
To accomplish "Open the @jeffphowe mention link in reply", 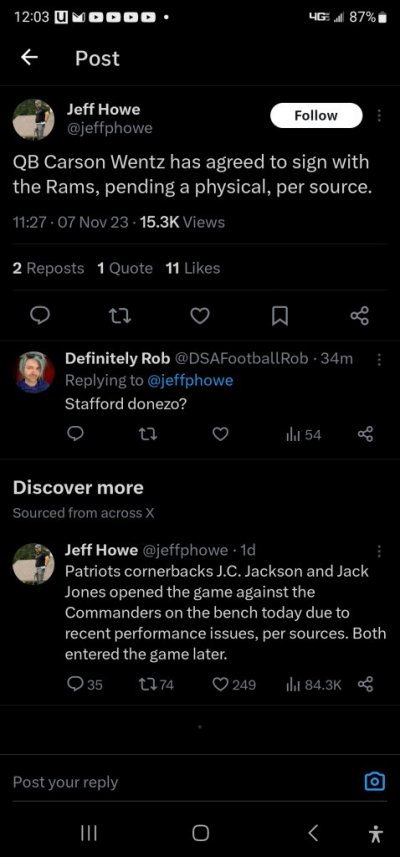I will coord(190,381).
